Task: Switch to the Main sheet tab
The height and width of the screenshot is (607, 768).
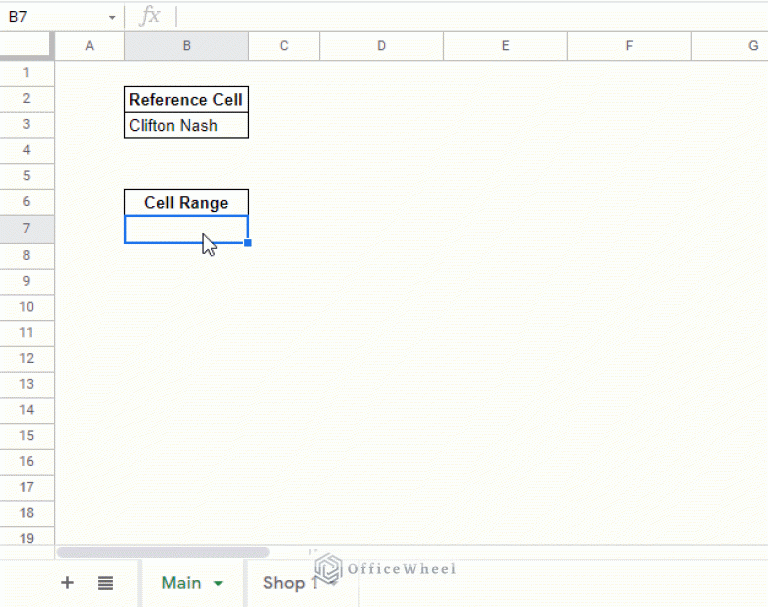Action: pyautogui.click(x=181, y=583)
